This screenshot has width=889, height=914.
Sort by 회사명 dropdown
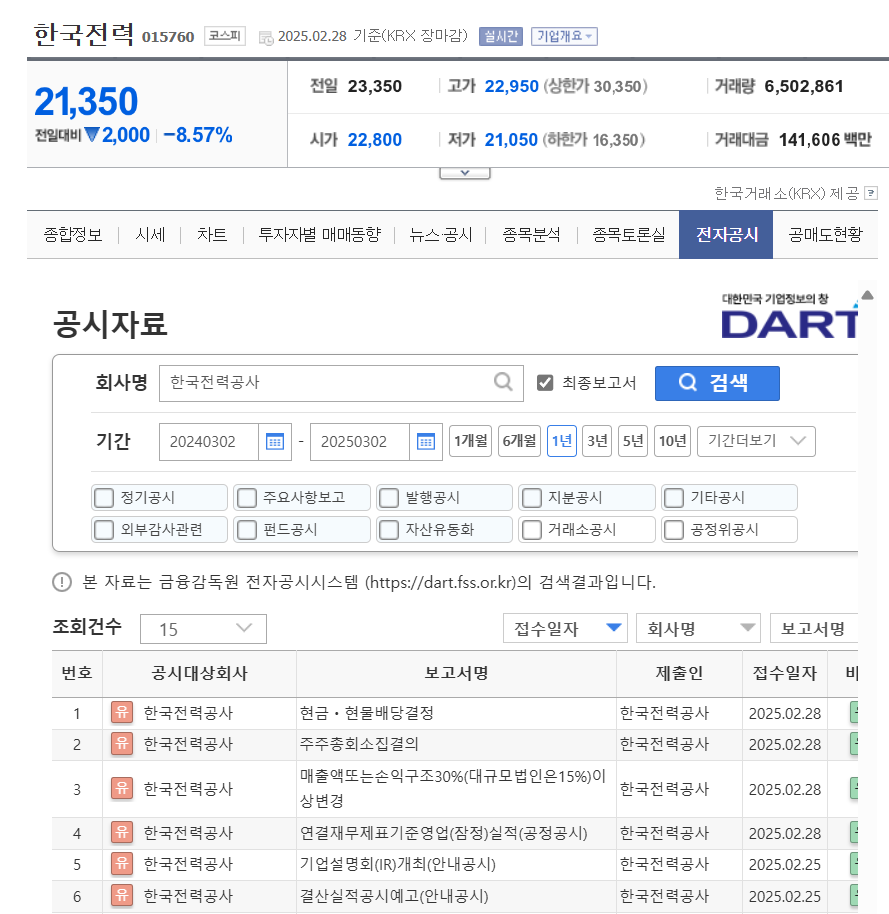[x=698, y=628]
